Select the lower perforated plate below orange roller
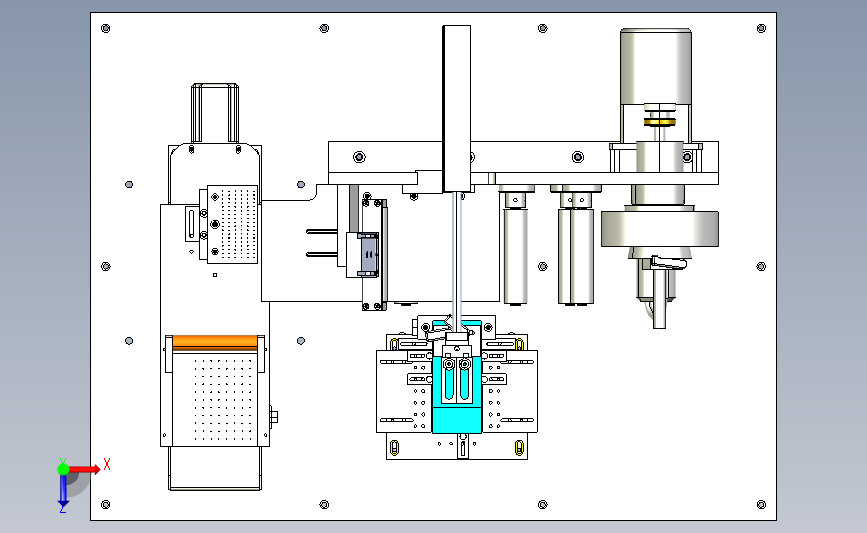This screenshot has height=533, width=867. pos(215,398)
